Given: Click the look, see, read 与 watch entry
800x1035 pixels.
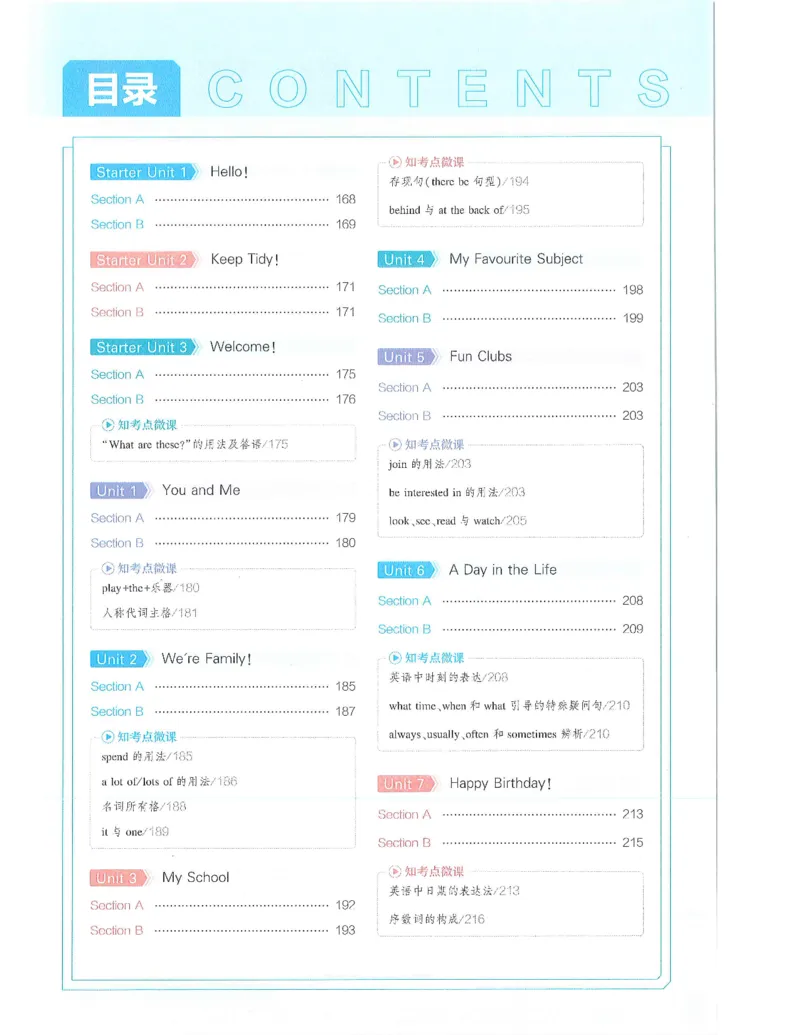Looking at the screenshot, I should (457, 521).
